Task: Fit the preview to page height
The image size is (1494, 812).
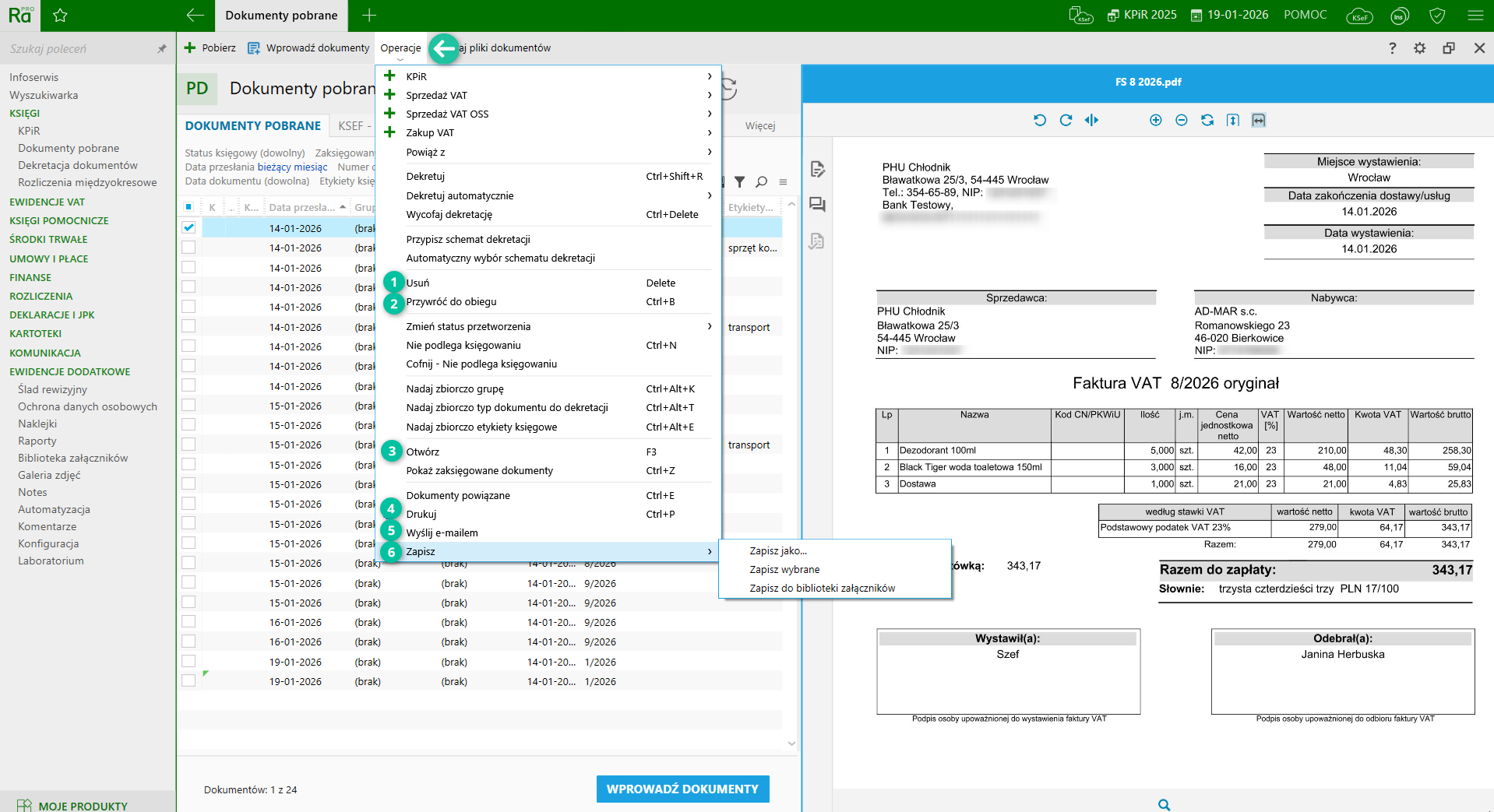Action: (x=1232, y=120)
